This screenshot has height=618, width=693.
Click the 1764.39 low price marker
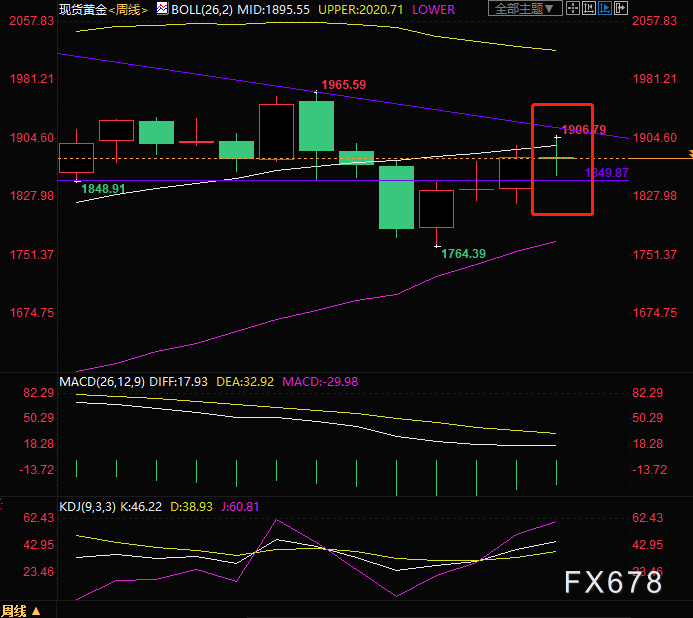pyautogui.click(x=463, y=254)
